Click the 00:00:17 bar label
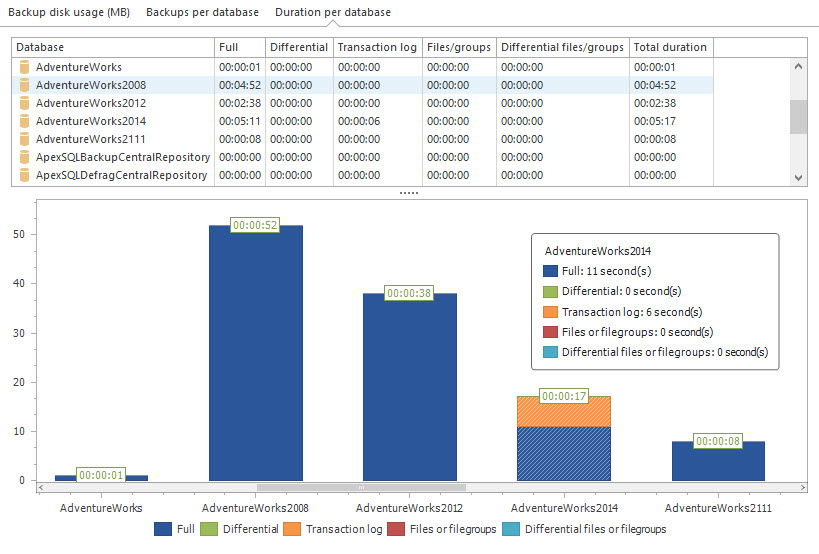 [564, 396]
